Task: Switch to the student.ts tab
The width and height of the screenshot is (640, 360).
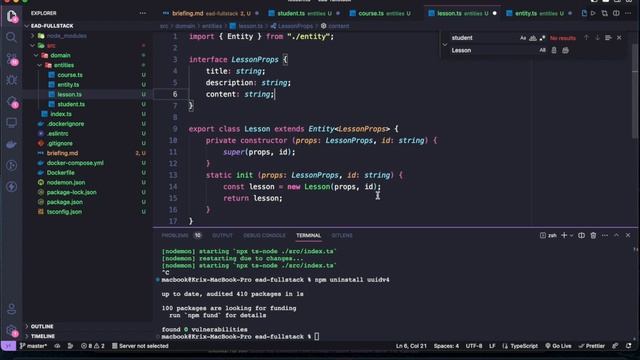Action: click(x=304, y=13)
